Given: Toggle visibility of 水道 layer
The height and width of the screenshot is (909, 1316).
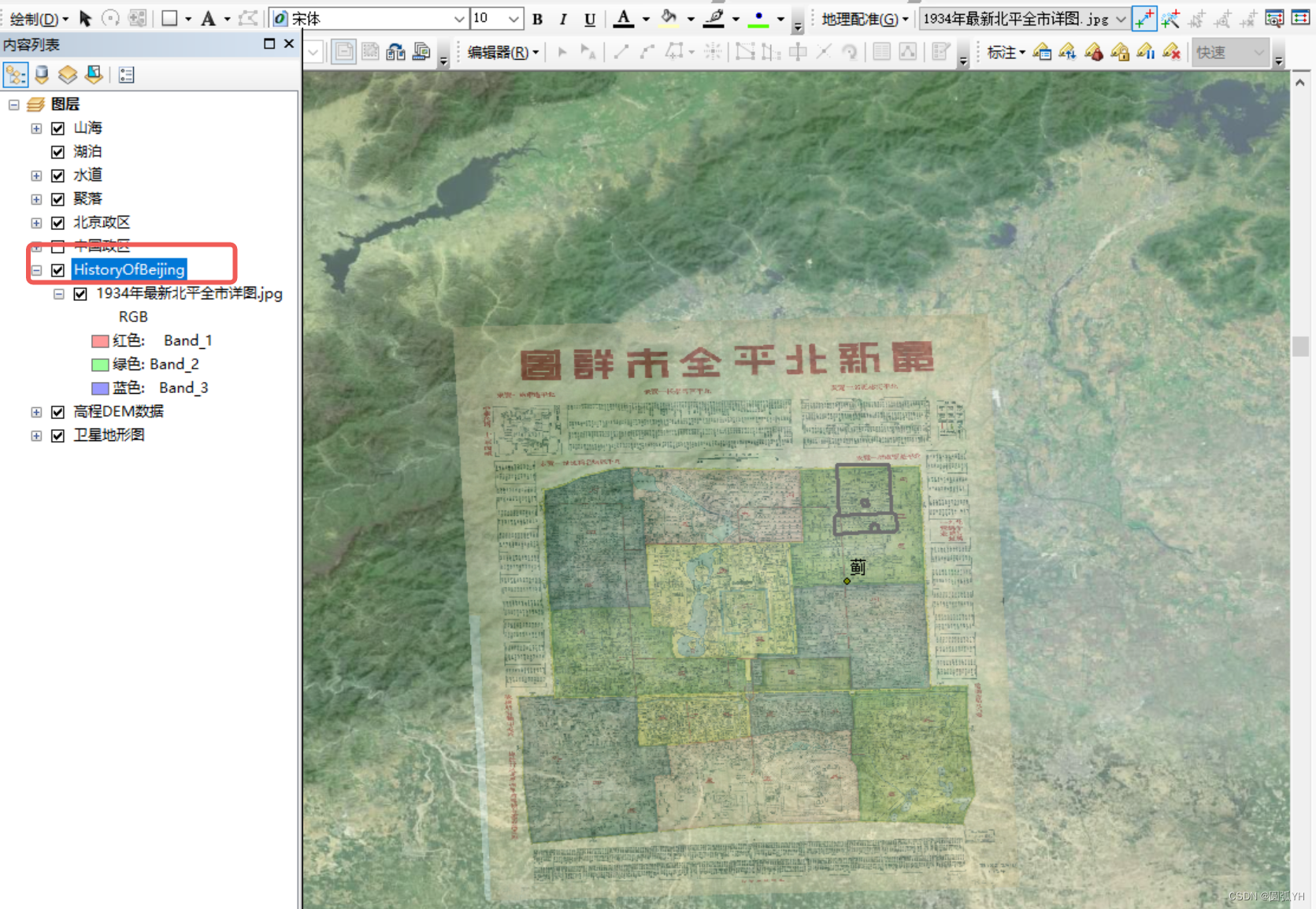Looking at the screenshot, I should click(57, 175).
